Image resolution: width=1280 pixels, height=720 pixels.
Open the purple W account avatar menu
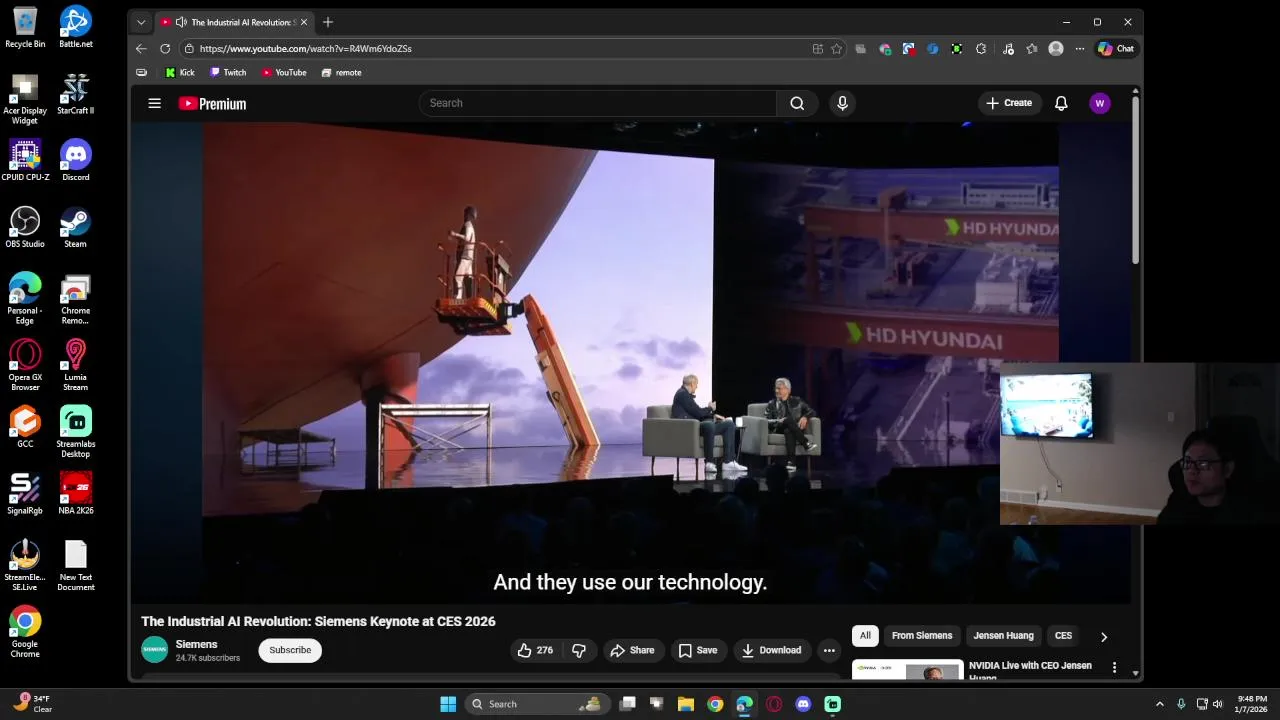[1100, 103]
